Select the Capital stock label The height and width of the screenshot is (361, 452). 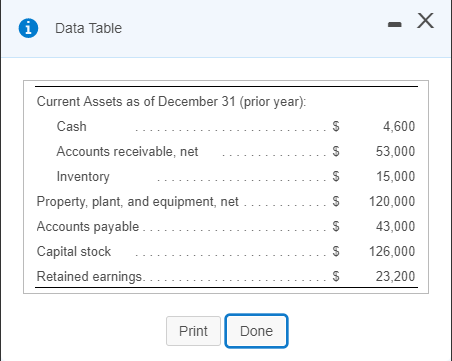pos(74,252)
